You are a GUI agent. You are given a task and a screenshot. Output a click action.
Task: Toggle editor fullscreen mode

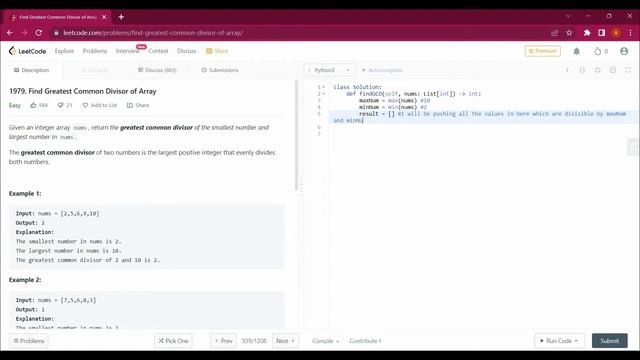[x=628, y=70]
